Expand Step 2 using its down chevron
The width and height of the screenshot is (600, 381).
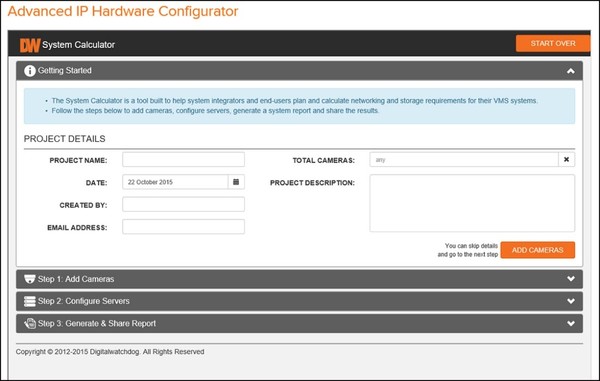[x=571, y=301]
